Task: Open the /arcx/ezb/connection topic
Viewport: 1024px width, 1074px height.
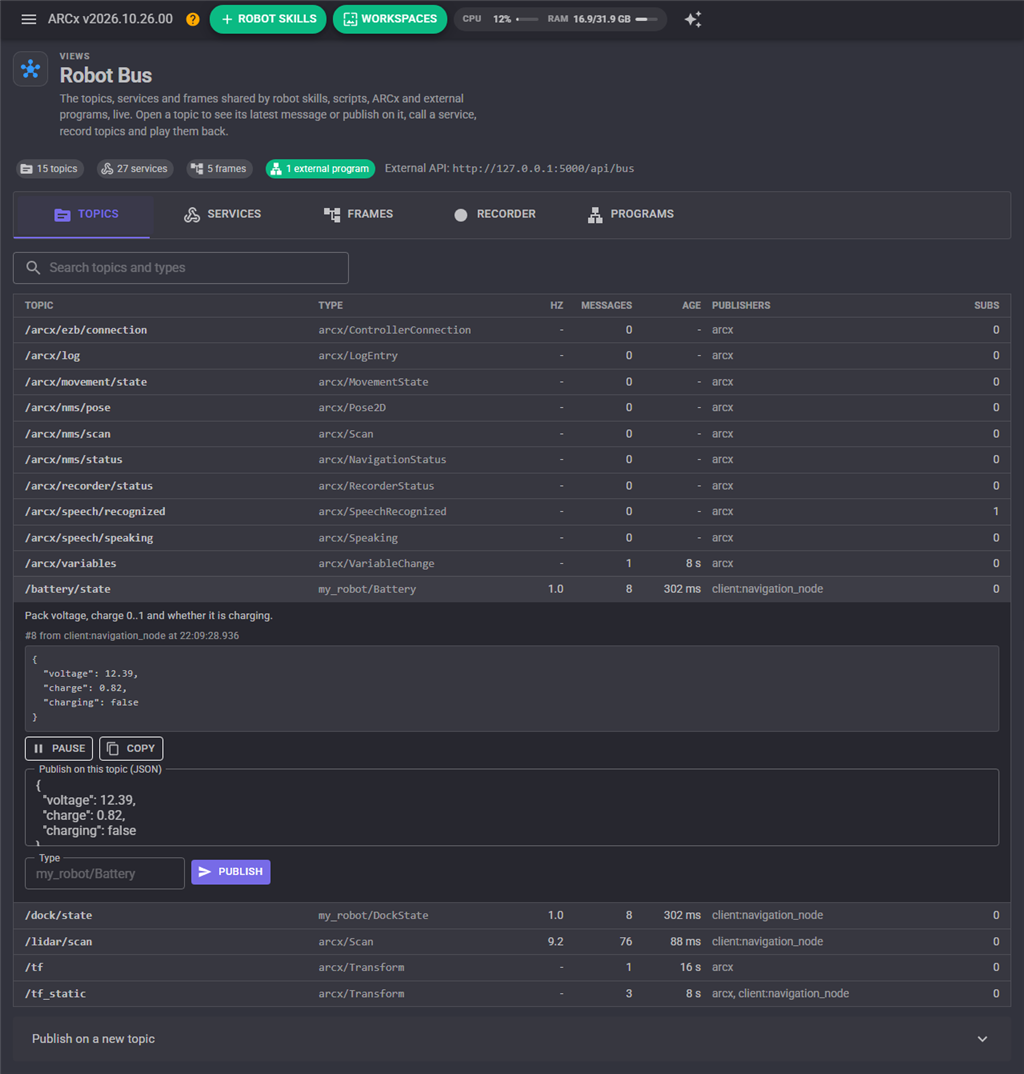Action: (512, 330)
